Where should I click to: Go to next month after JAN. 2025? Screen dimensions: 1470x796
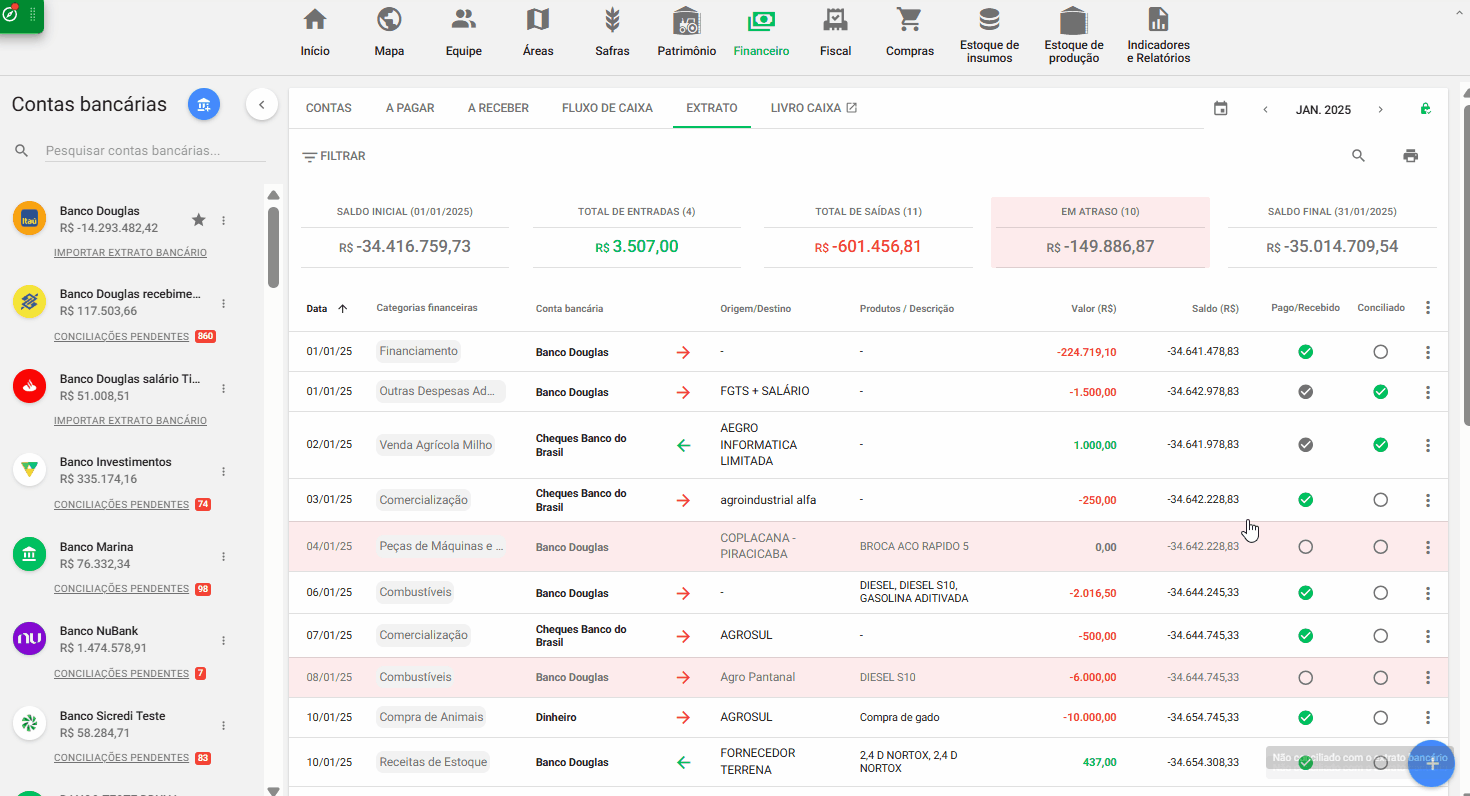tap(1380, 110)
